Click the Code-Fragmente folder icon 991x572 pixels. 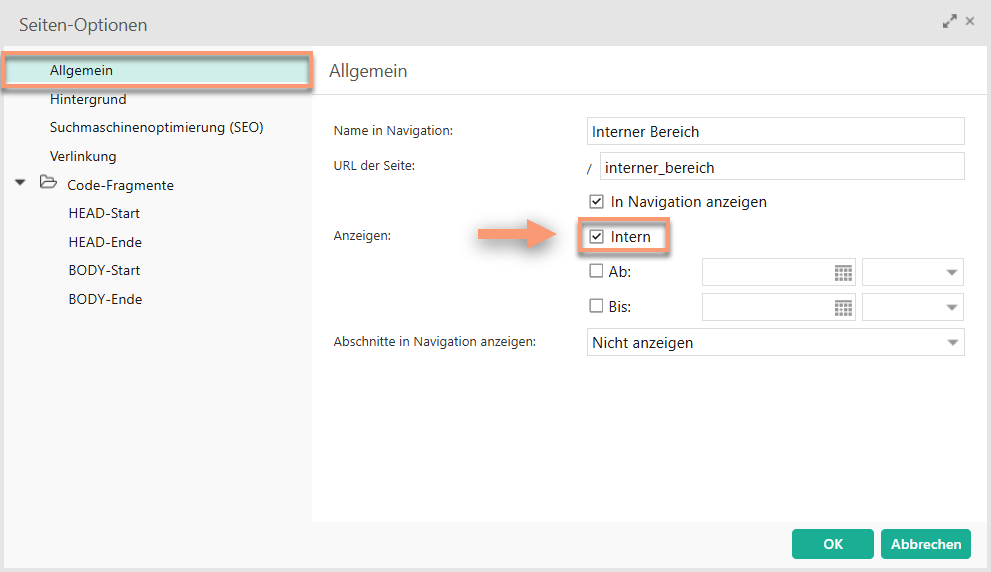48,183
